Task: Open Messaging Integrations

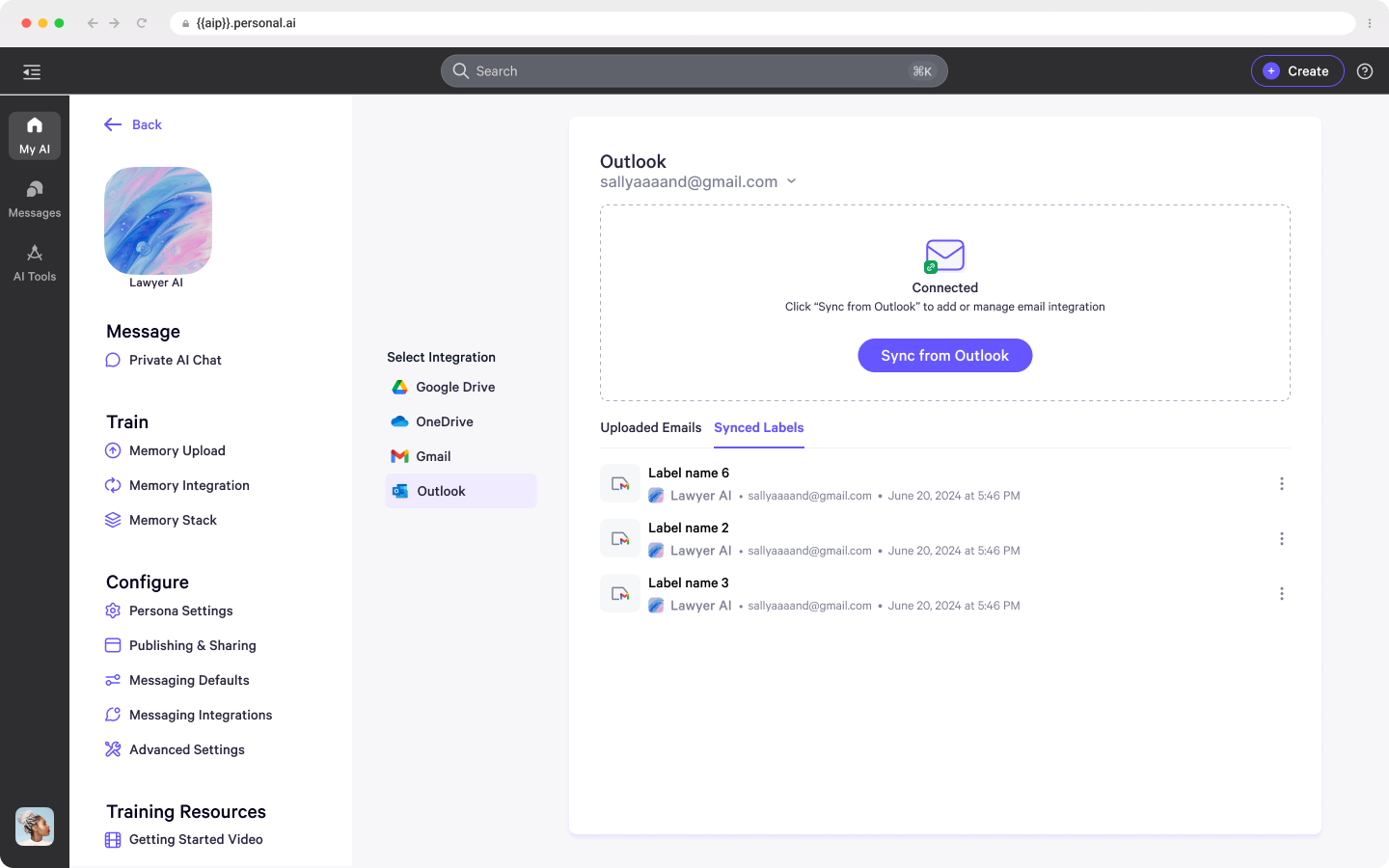Action: (189, 715)
